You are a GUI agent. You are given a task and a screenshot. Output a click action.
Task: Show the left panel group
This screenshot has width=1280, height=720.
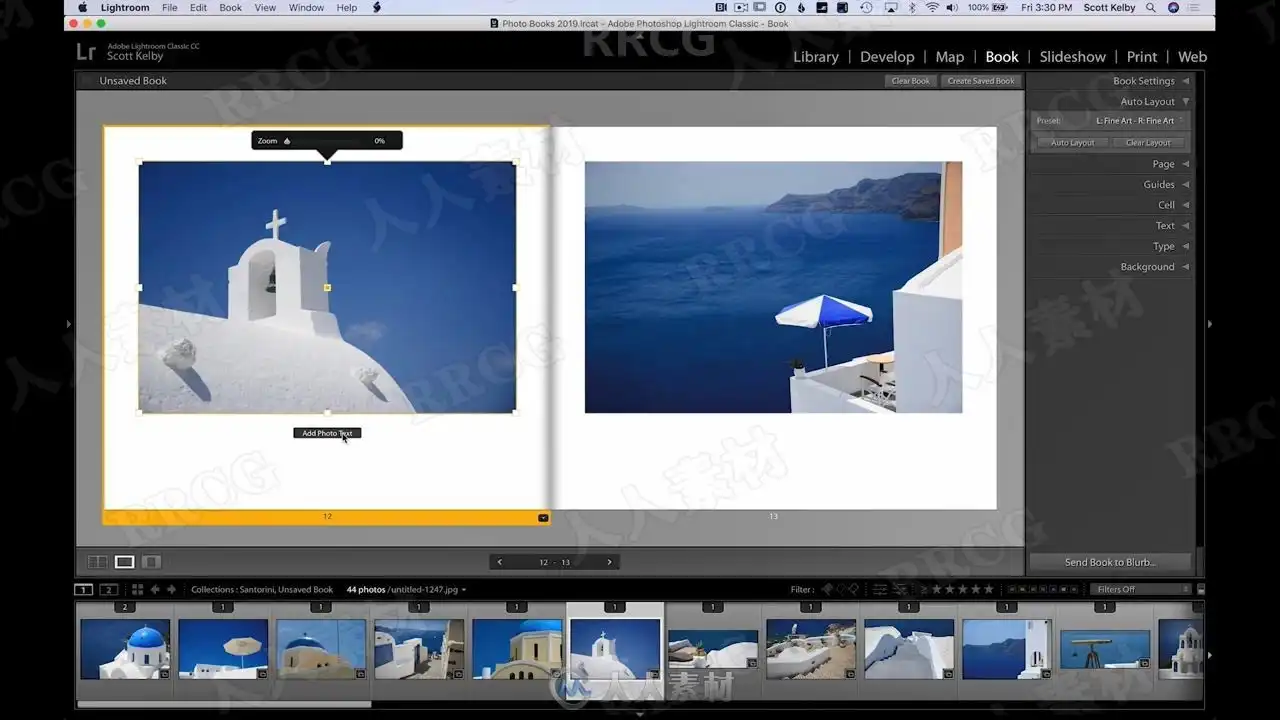click(x=69, y=324)
